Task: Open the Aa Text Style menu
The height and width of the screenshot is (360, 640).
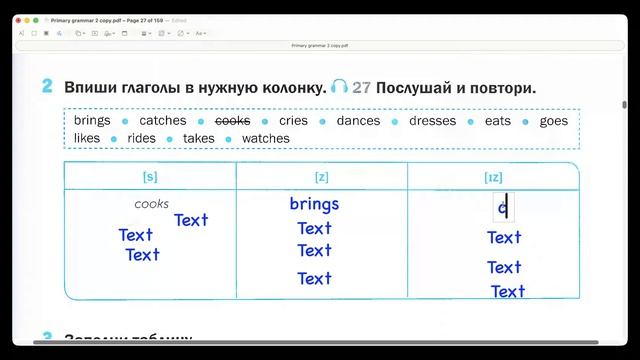Action: click(x=201, y=33)
